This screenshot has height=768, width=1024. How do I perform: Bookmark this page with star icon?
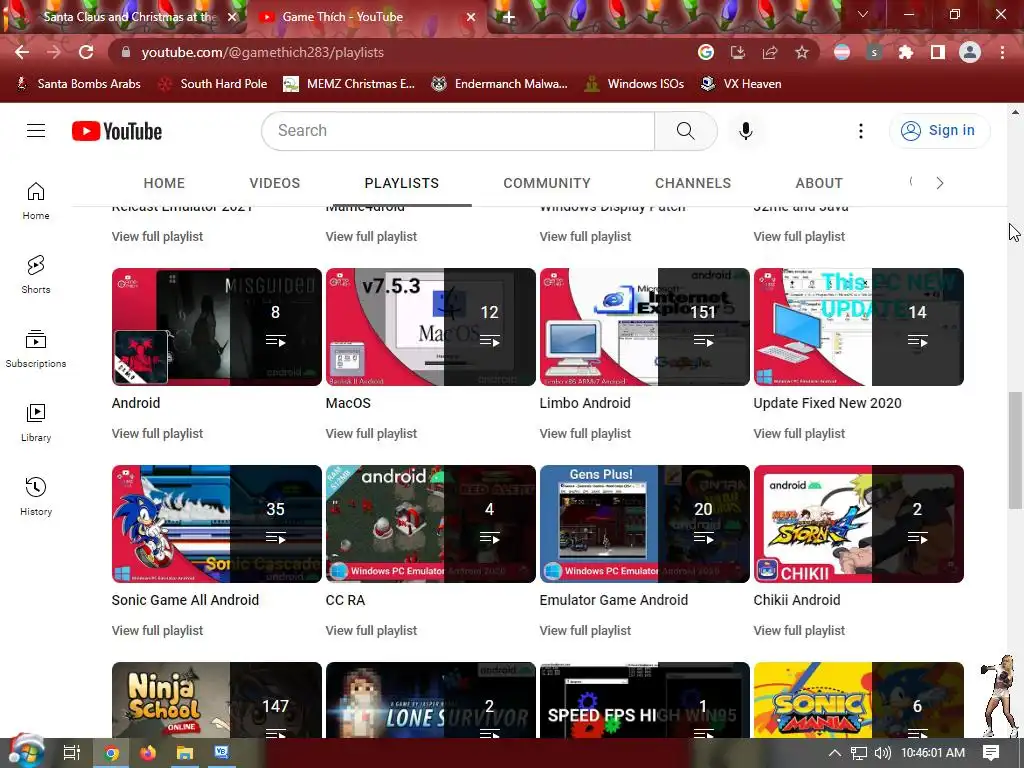click(802, 53)
